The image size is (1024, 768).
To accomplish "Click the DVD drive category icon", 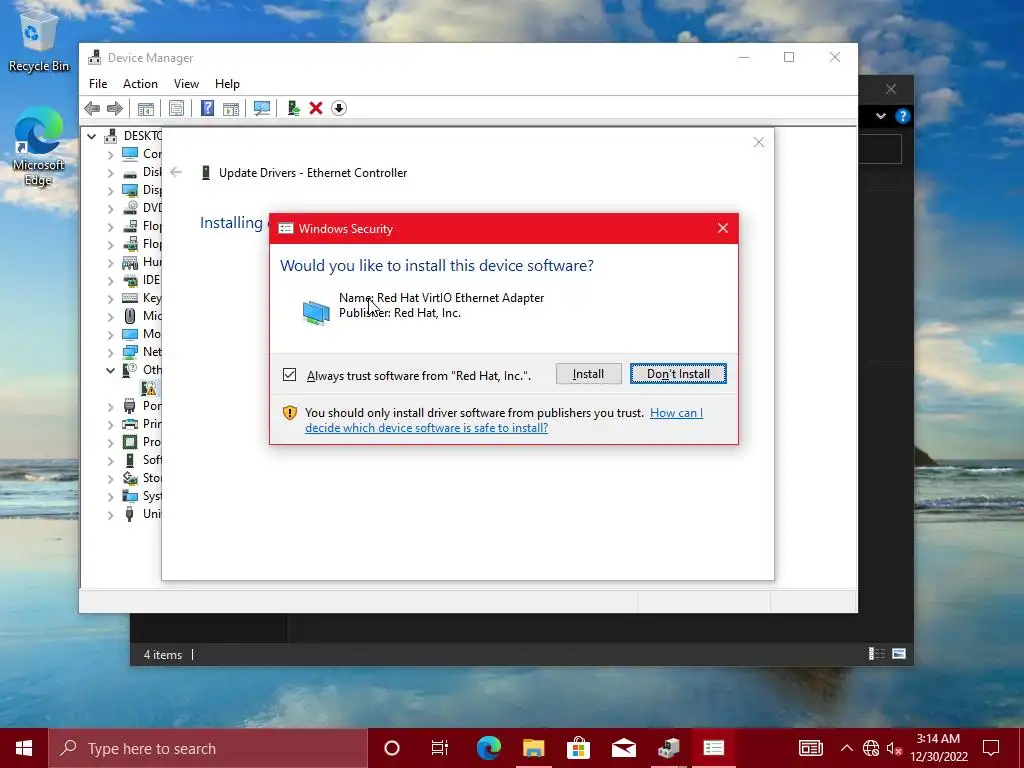I will click(130, 208).
